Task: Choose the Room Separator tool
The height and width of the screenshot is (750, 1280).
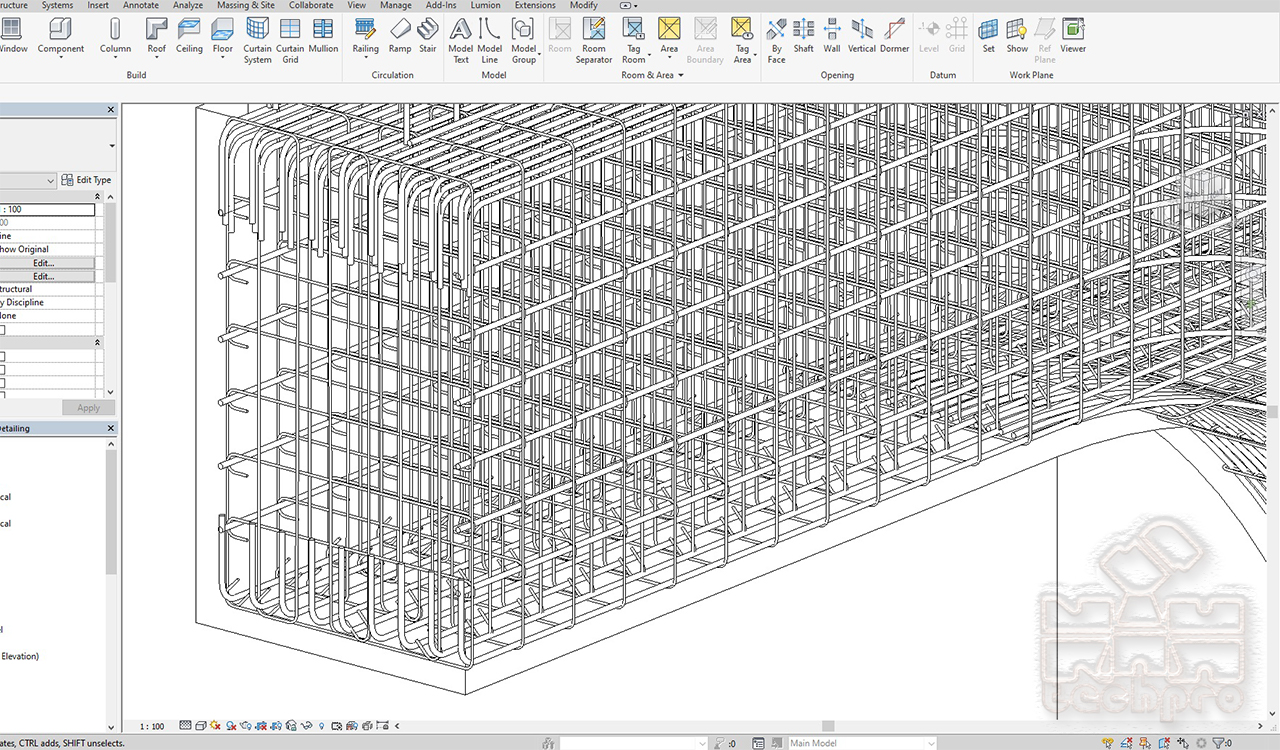Action: [x=594, y=41]
